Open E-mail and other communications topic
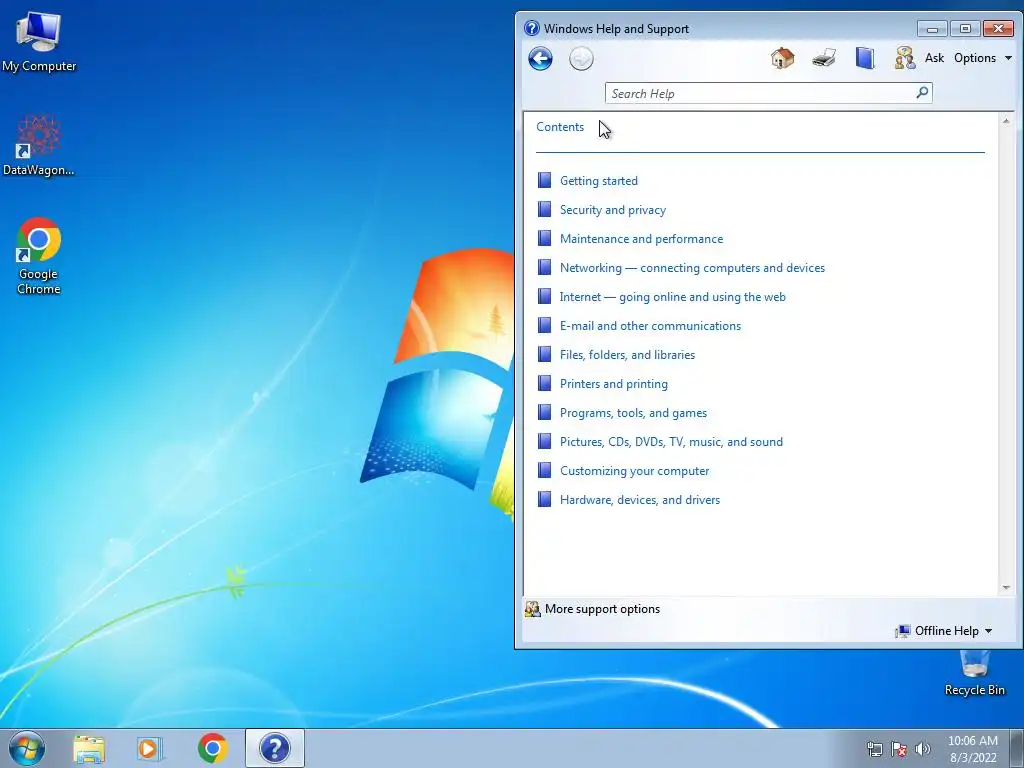1024x768 pixels. pyautogui.click(x=650, y=326)
